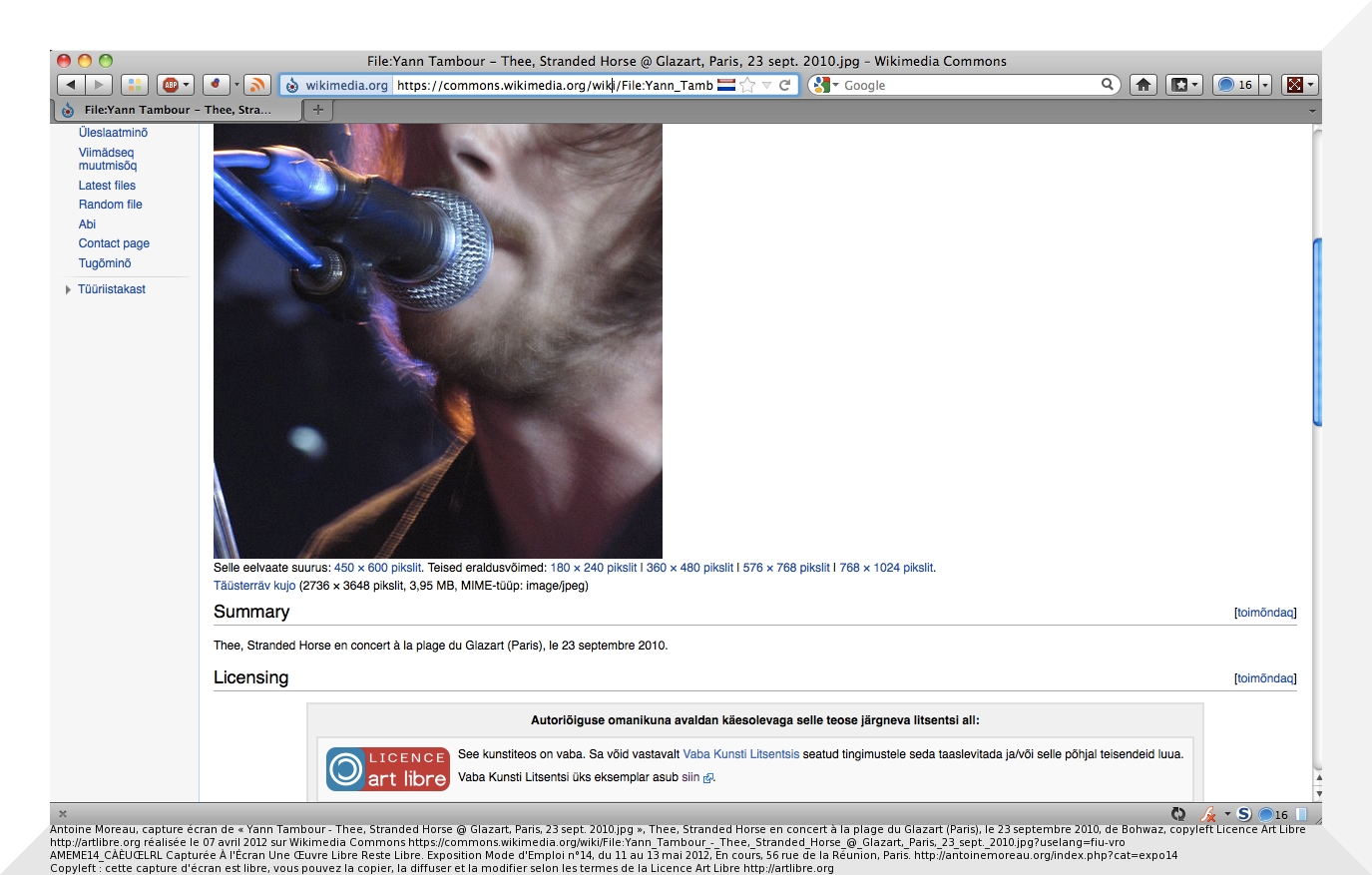
Task: Click the blue bubble 16 toolbar button
Action: tap(1235, 85)
